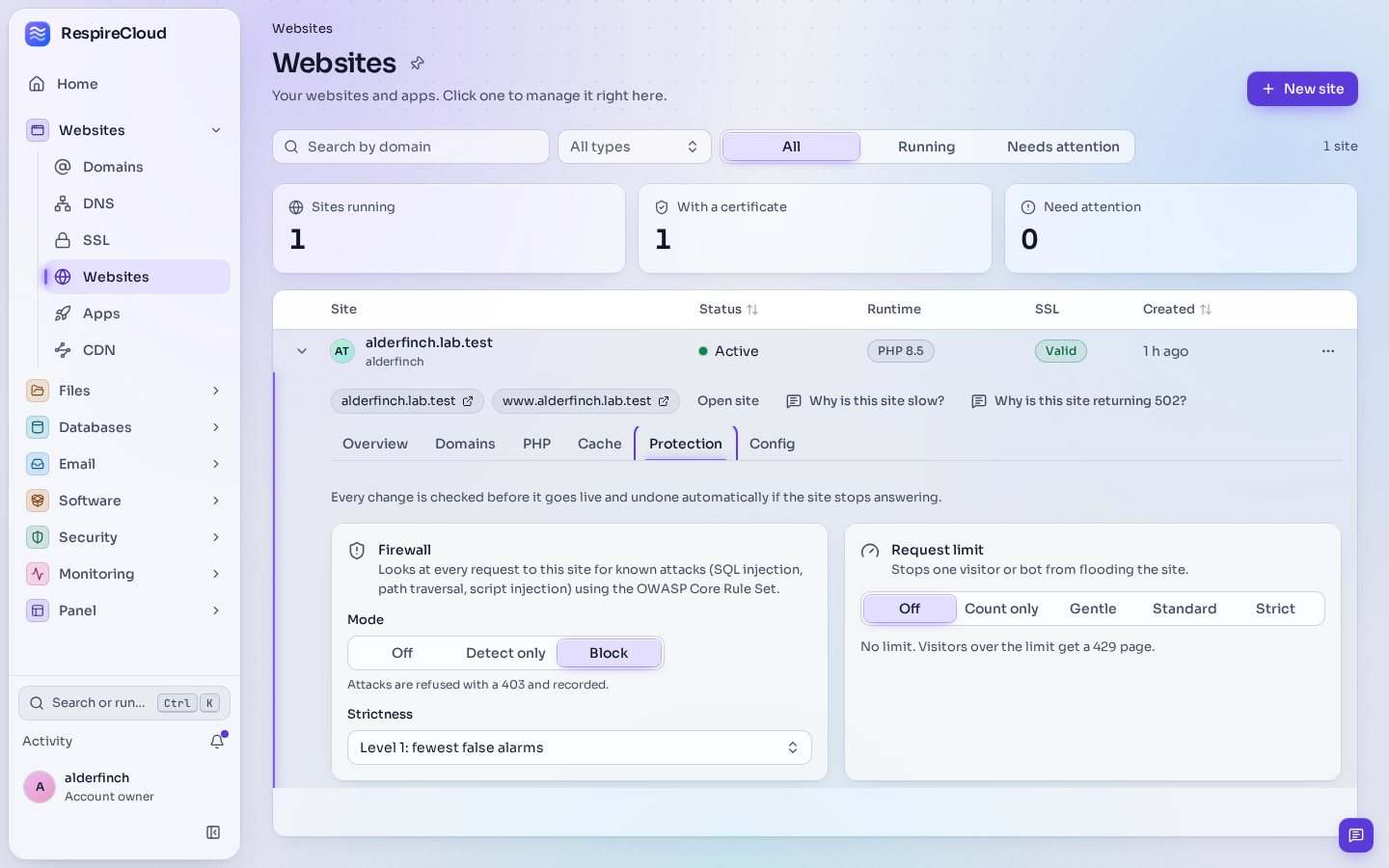Set Request limit to Gentle
This screenshot has height=868, width=1389.
(x=1093, y=609)
